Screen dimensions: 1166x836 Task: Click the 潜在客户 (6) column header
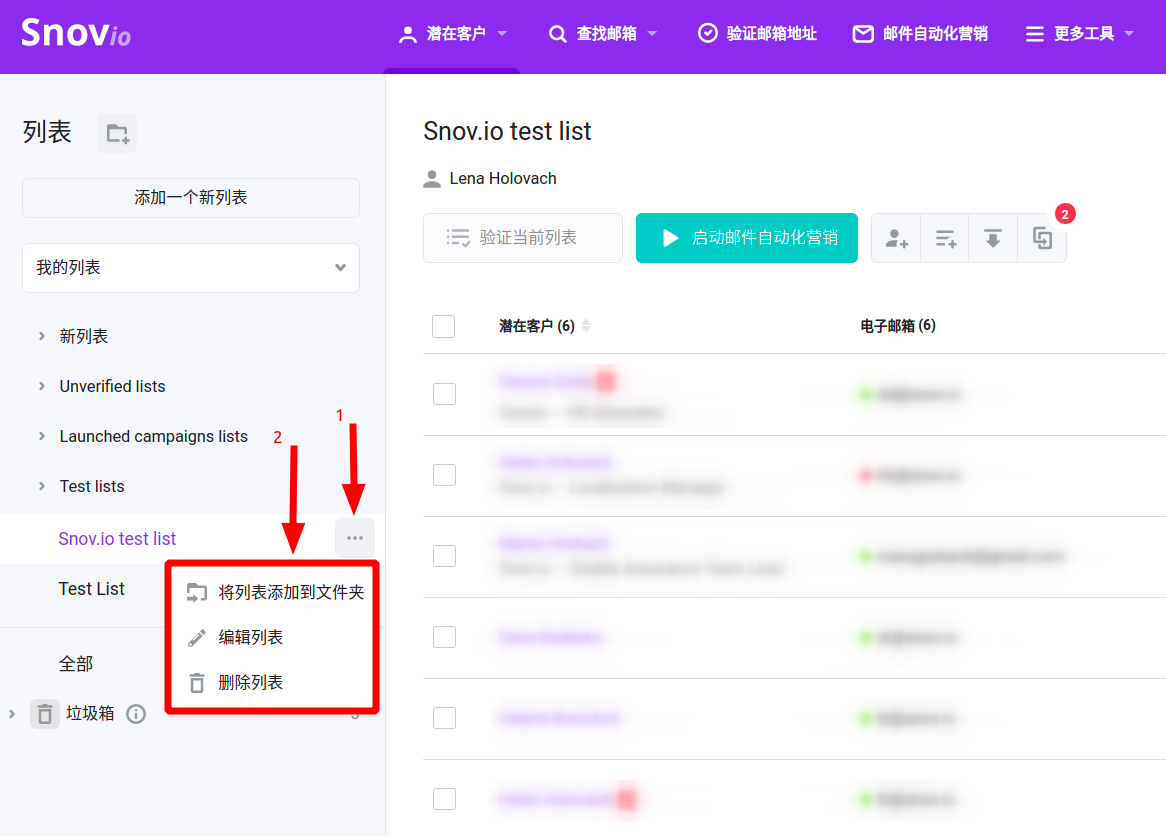tap(536, 326)
